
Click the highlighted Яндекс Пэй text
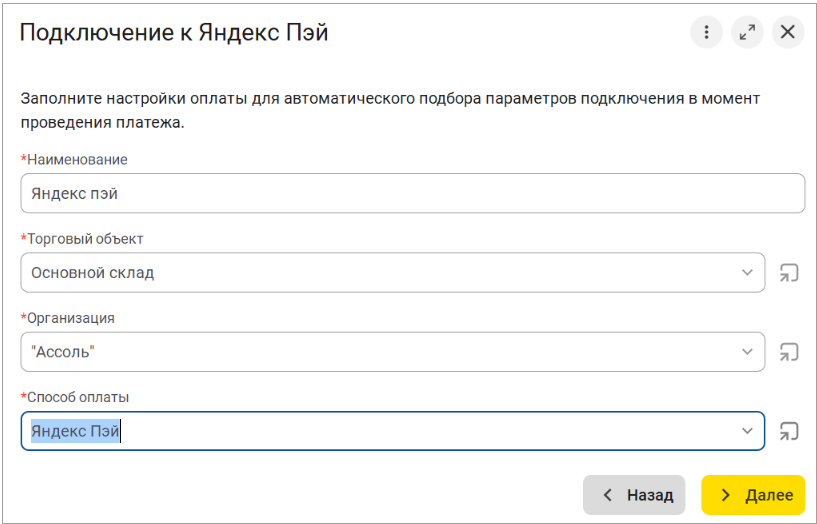[x=76, y=431]
